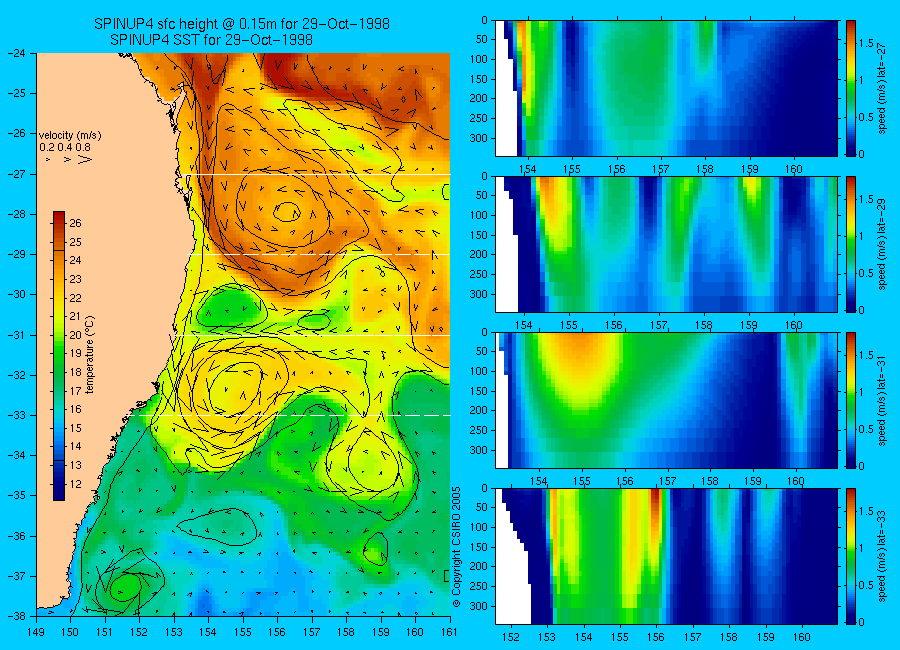The height and width of the screenshot is (650, 900).
Task: Click the "16" value on the temperature scale
Action: (75, 409)
